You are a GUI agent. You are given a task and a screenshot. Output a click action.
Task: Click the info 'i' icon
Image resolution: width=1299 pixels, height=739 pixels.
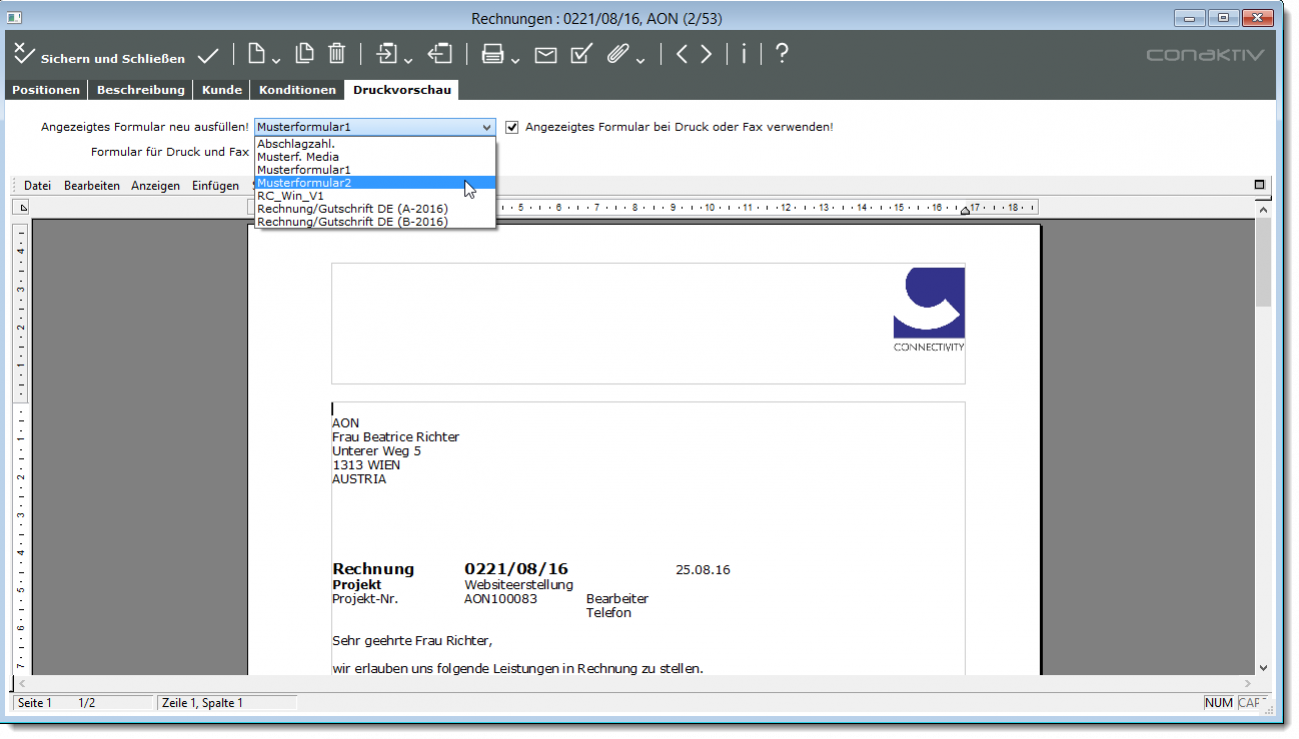click(743, 55)
